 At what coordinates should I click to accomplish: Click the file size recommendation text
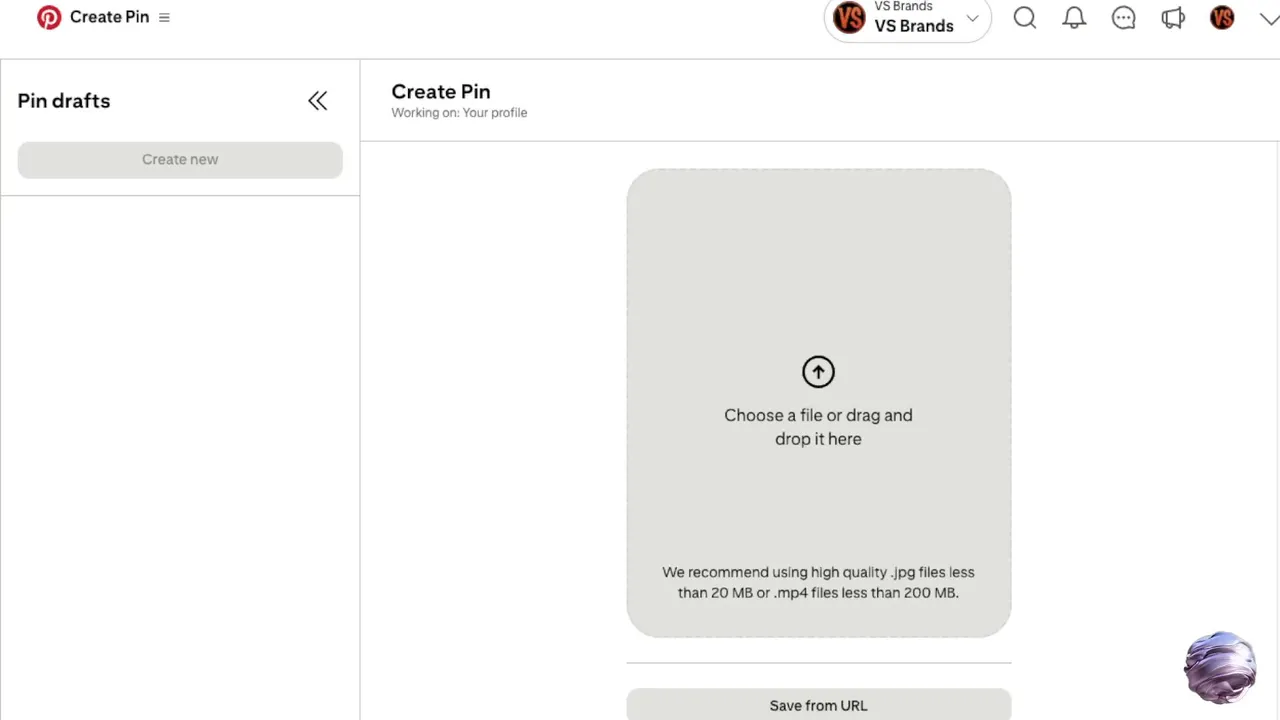click(x=818, y=582)
